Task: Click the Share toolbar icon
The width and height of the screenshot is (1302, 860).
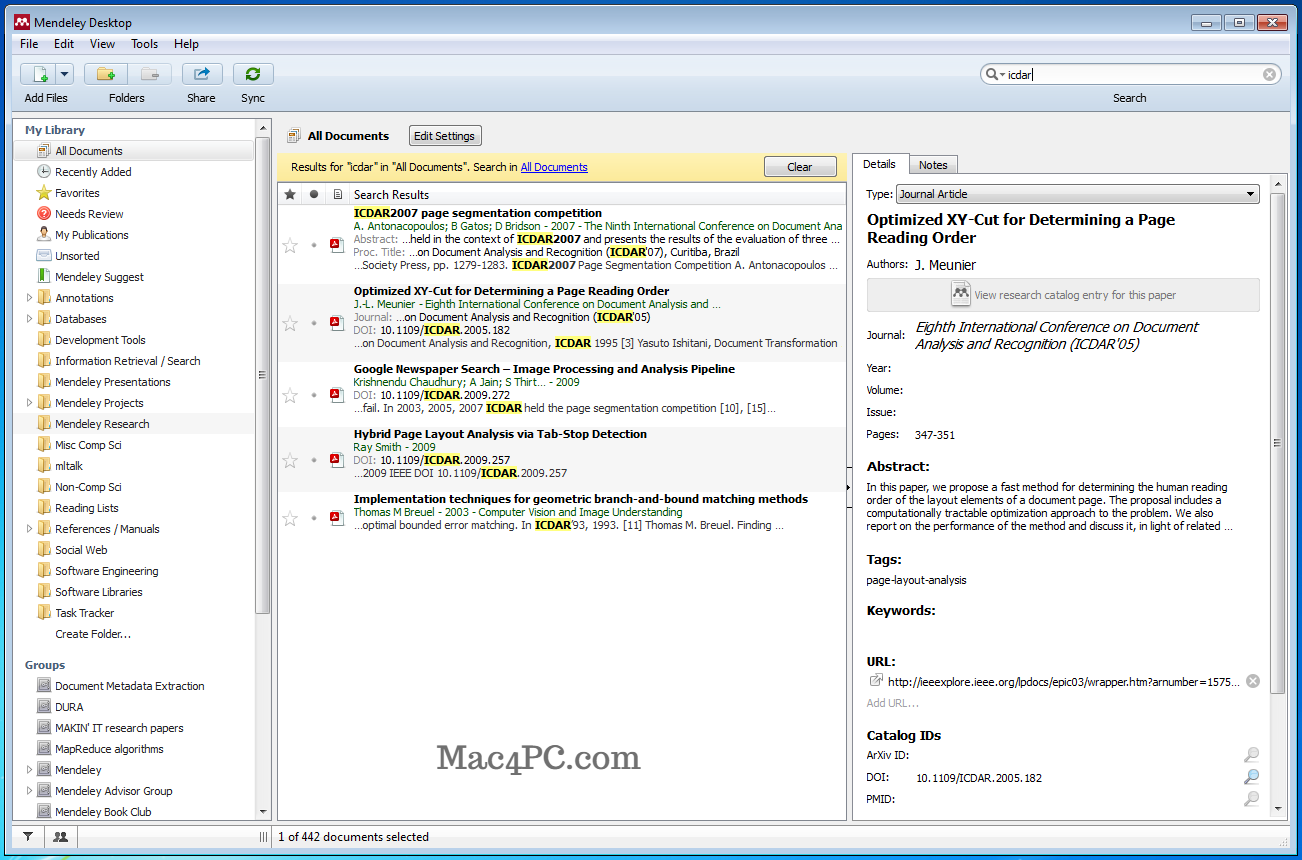Action: pyautogui.click(x=202, y=74)
